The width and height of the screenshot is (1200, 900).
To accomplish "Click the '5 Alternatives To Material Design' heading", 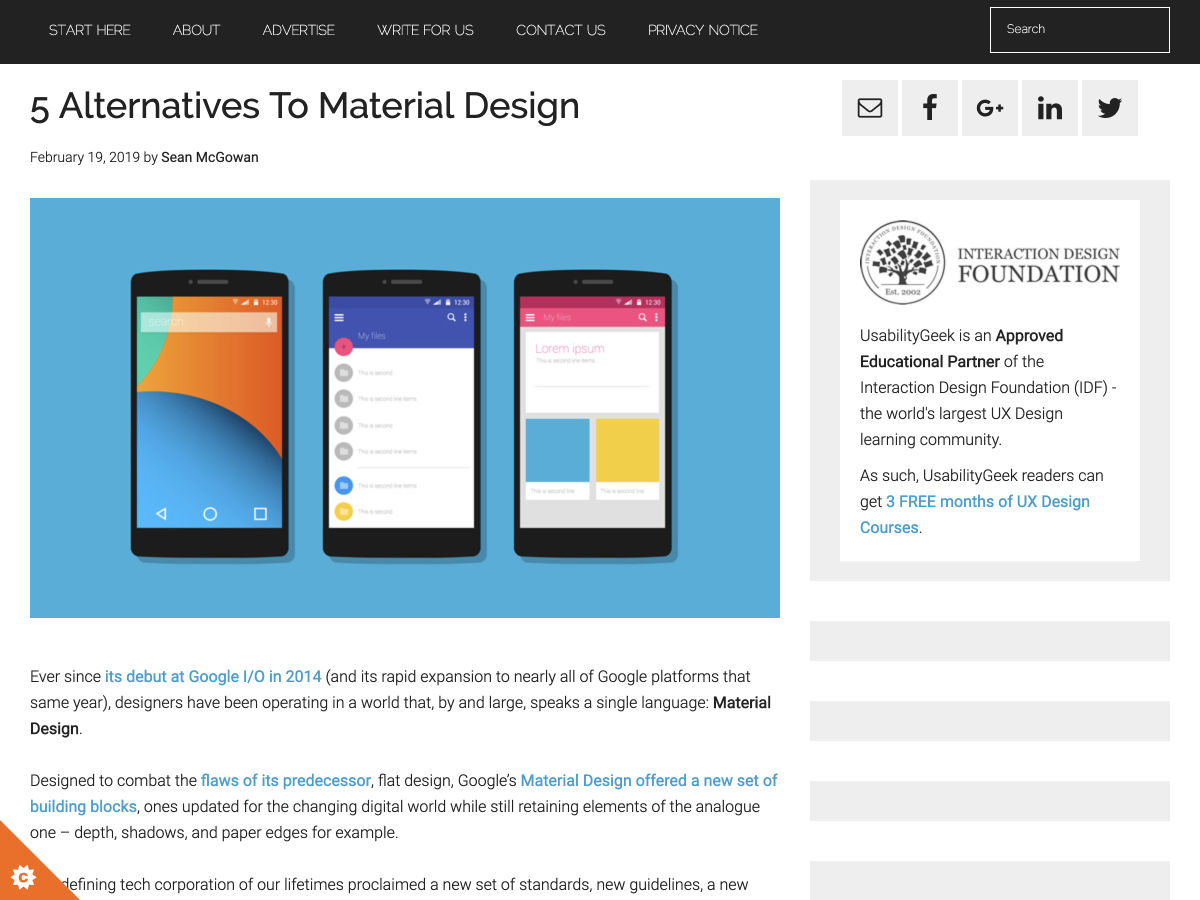I will coord(305,105).
